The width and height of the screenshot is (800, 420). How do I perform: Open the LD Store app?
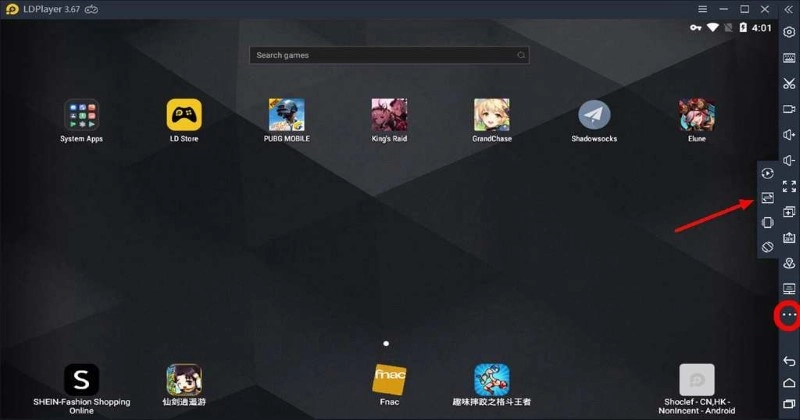[x=184, y=115]
